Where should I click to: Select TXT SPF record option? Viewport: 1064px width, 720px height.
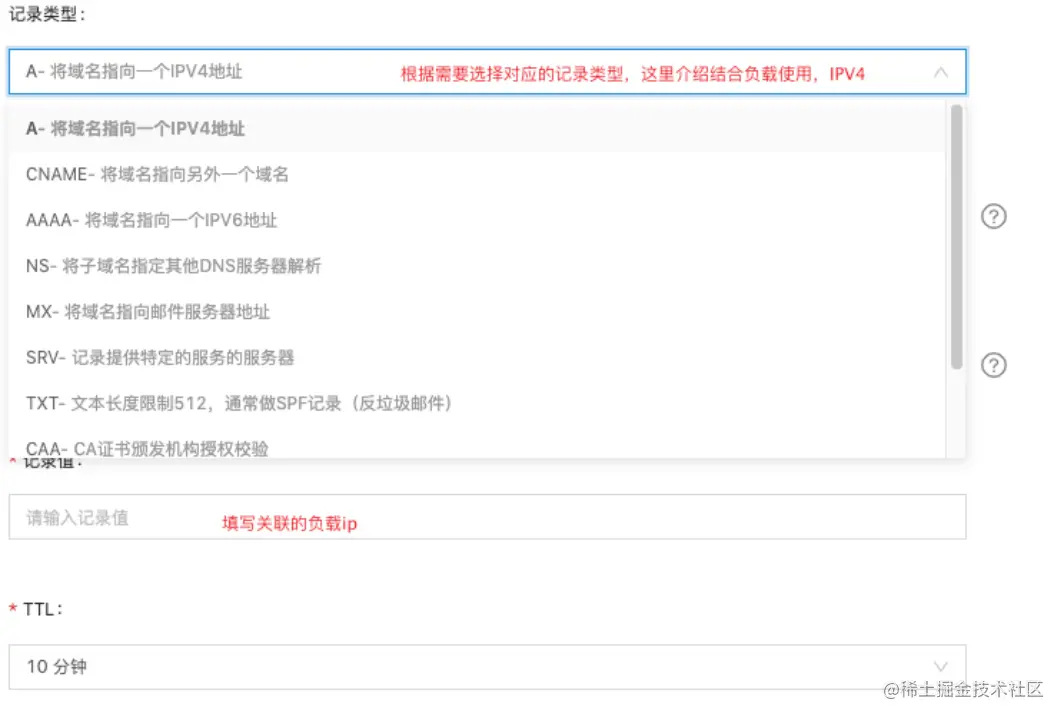click(x=477, y=403)
